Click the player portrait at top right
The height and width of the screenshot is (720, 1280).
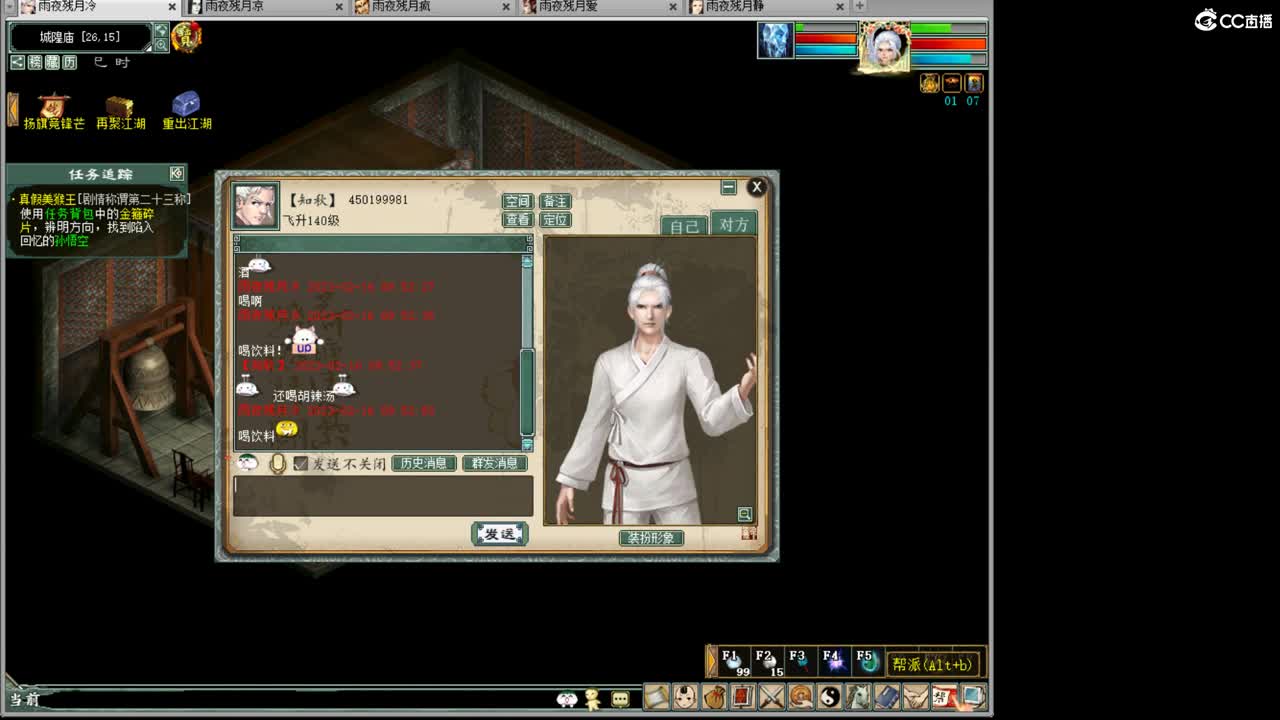tap(884, 46)
